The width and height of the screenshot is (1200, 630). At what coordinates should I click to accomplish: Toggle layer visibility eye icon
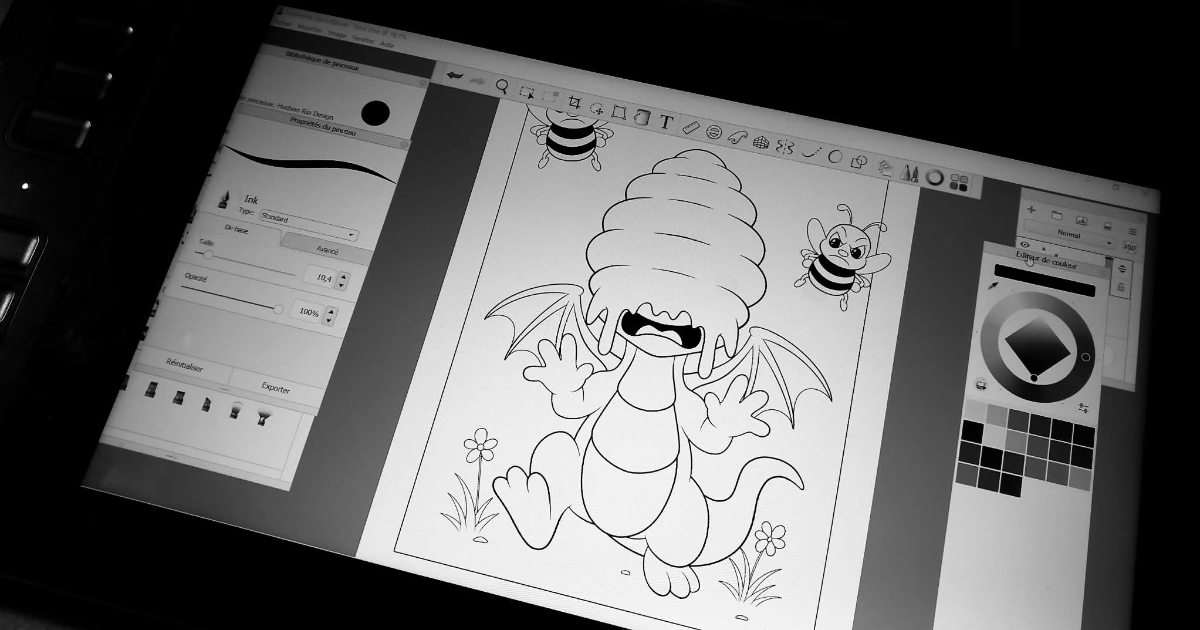coord(1026,244)
